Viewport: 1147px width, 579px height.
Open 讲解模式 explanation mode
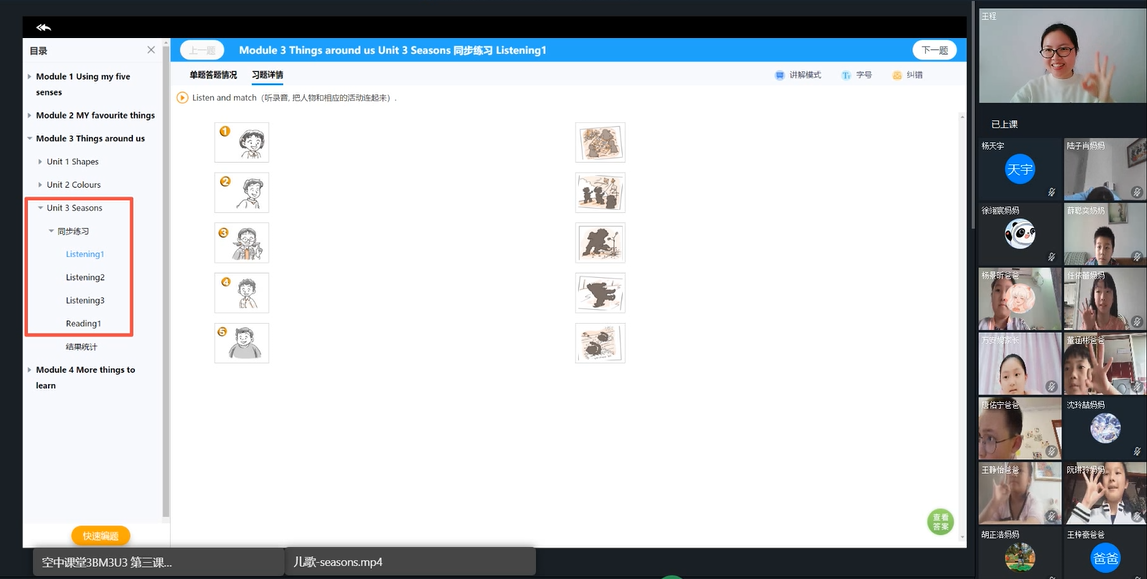[780, 75]
